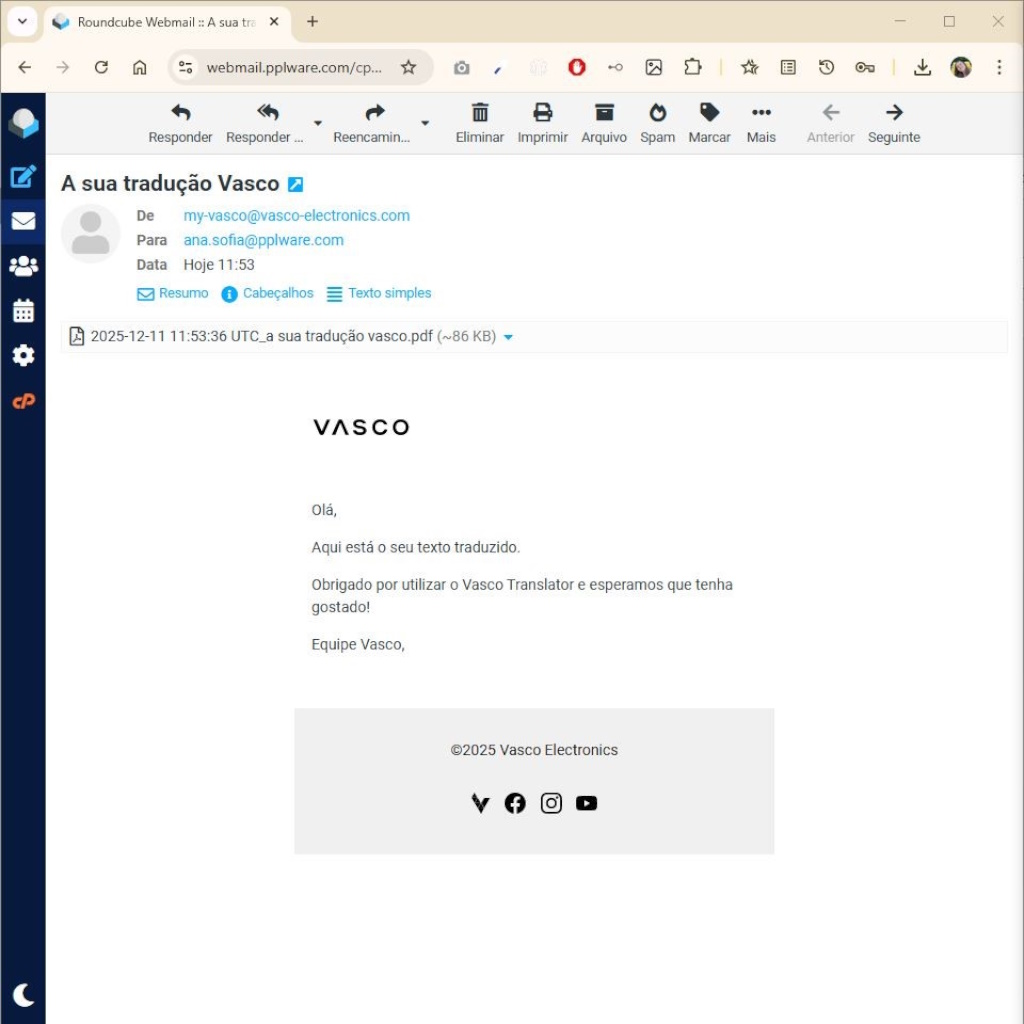Open the compose new message icon
This screenshot has height=1024, width=1024.
(23, 177)
